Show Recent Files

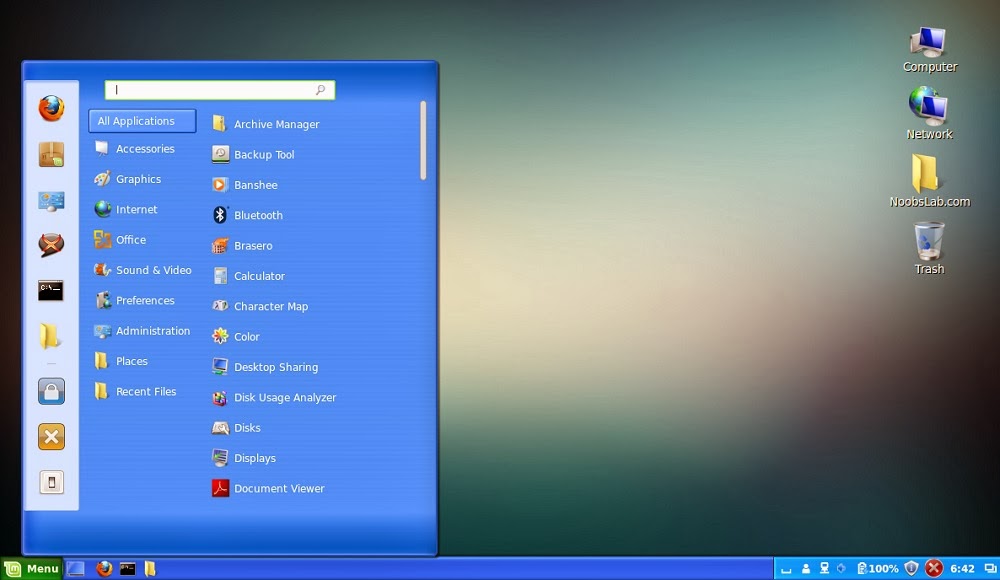146,391
